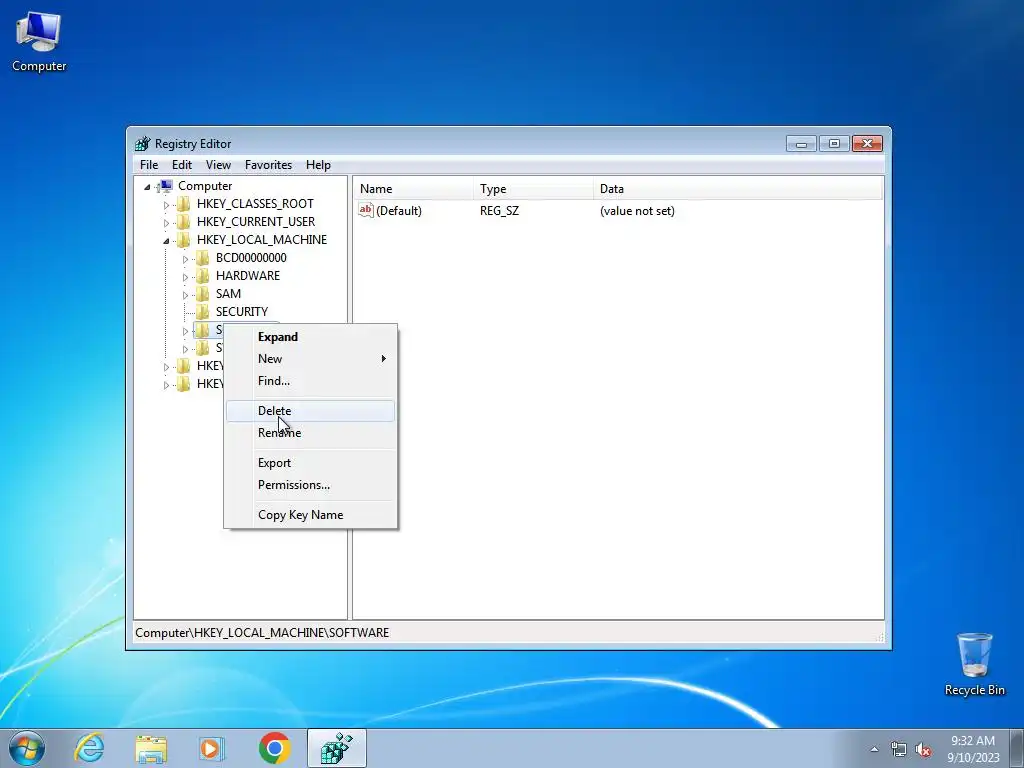Image resolution: width=1024 pixels, height=768 pixels.
Task: Click the network tray icon
Action: pos(899,750)
